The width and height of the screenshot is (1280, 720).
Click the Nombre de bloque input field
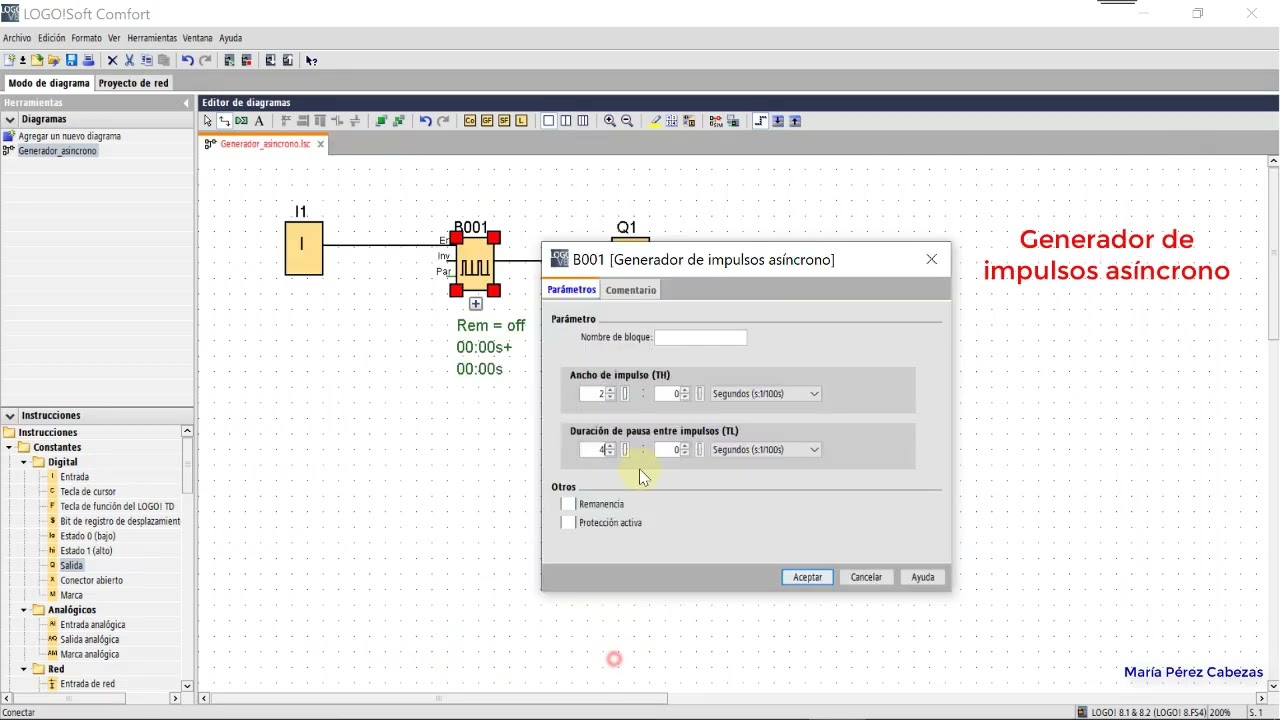point(700,338)
